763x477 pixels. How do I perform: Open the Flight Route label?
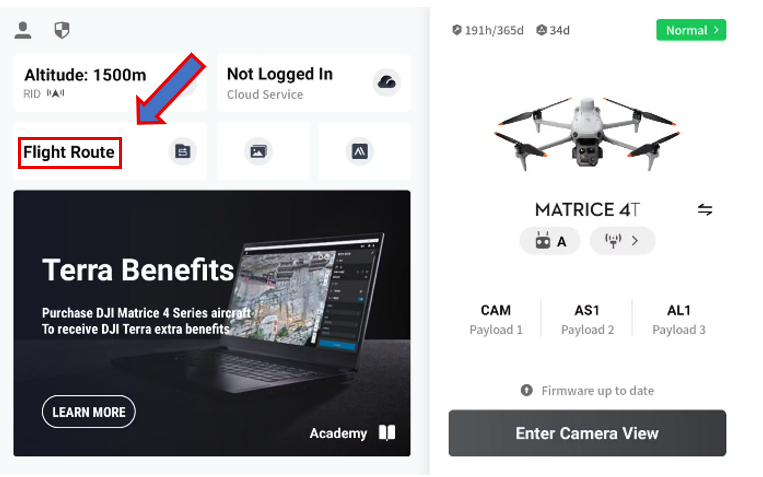[x=69, y=152]
